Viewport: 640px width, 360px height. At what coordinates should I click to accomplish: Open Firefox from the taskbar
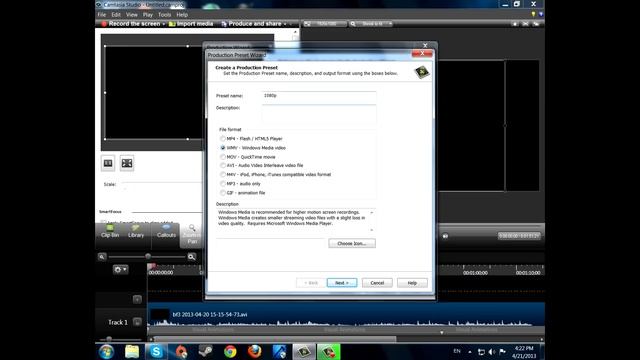(x=255, y=351)
